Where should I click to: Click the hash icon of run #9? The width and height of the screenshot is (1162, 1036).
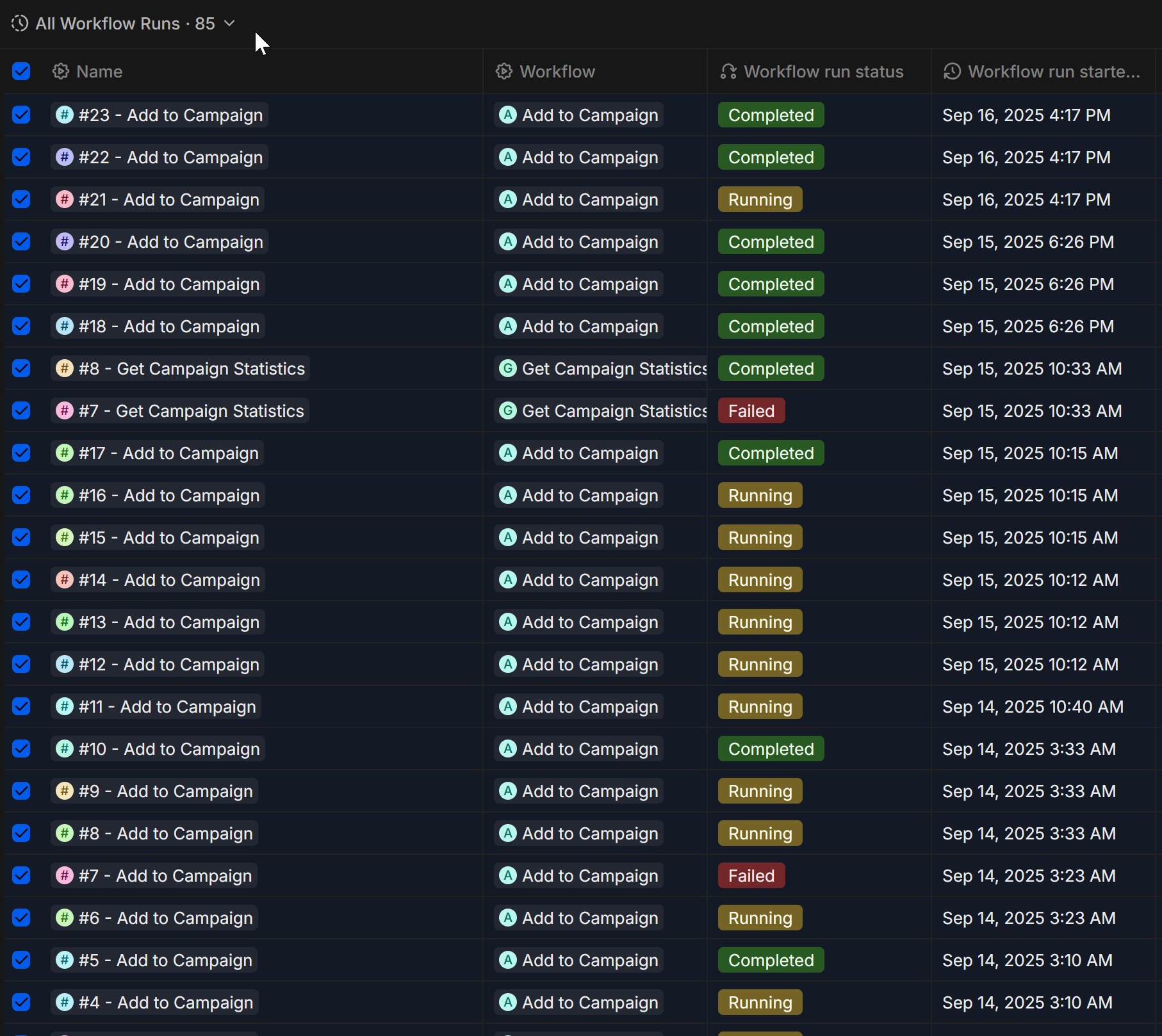click(65, 791)
